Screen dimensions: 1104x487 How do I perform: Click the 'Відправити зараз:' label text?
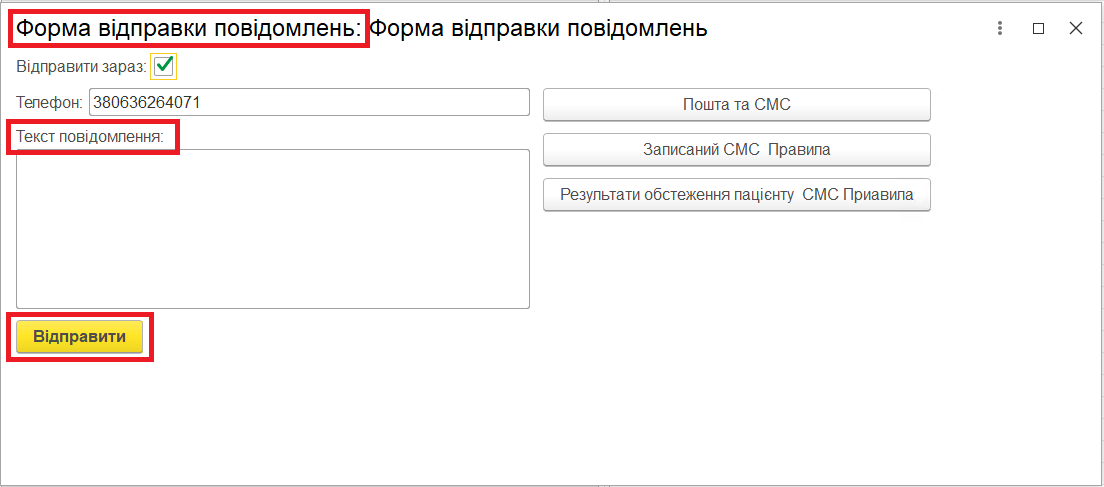coord(81,67)
